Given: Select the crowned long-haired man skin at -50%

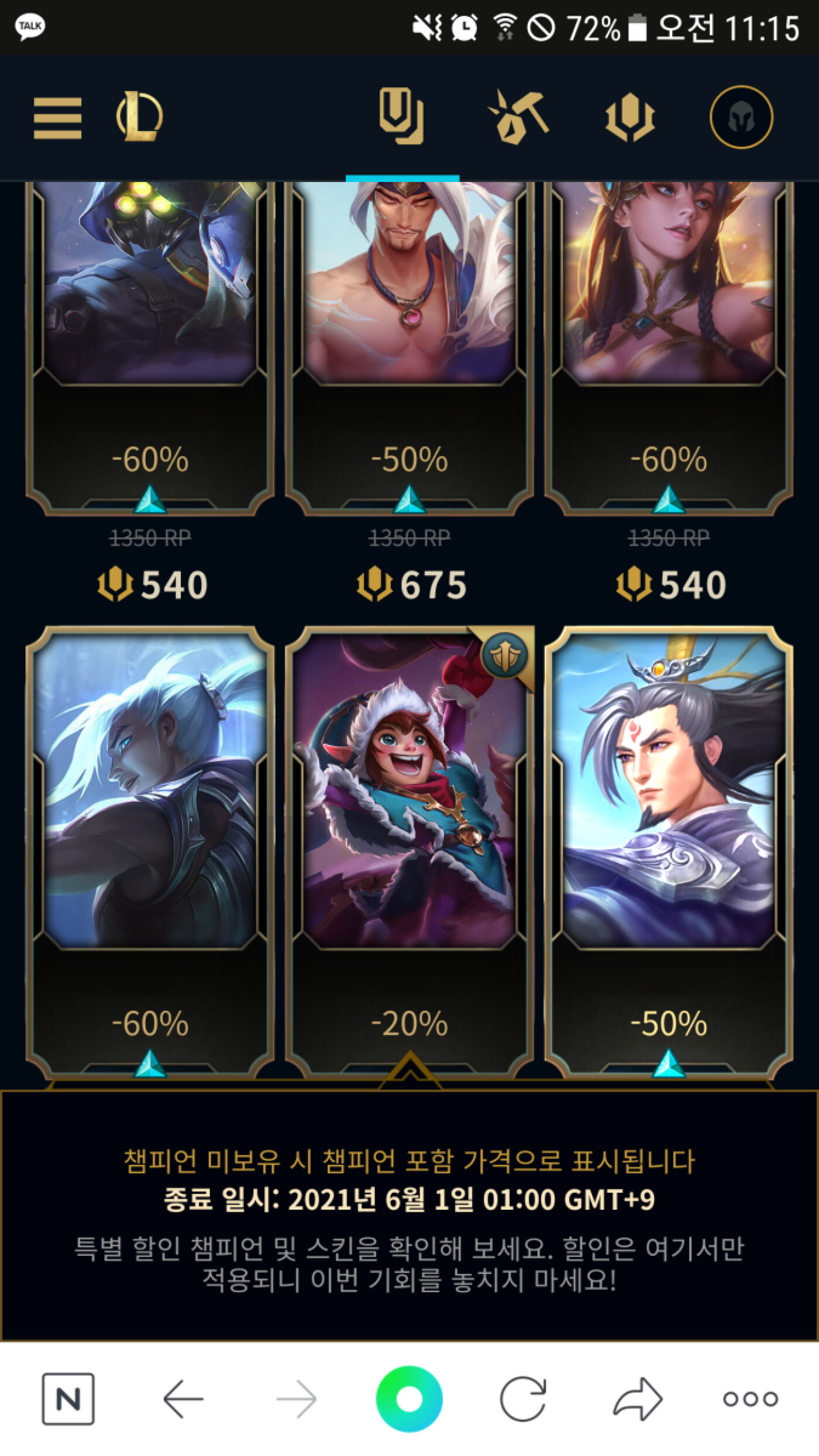Looking at the screenshot, I should [669, 852].
